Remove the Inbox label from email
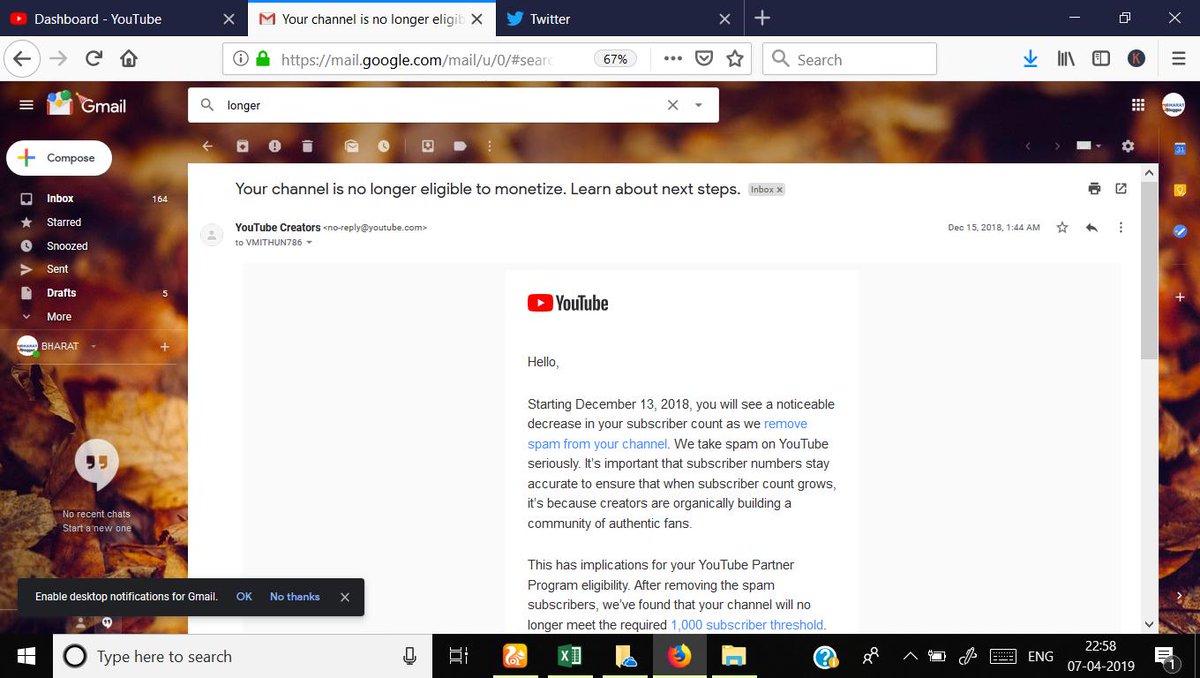This screenshot has width=1200, height=678. coord(780,190)
